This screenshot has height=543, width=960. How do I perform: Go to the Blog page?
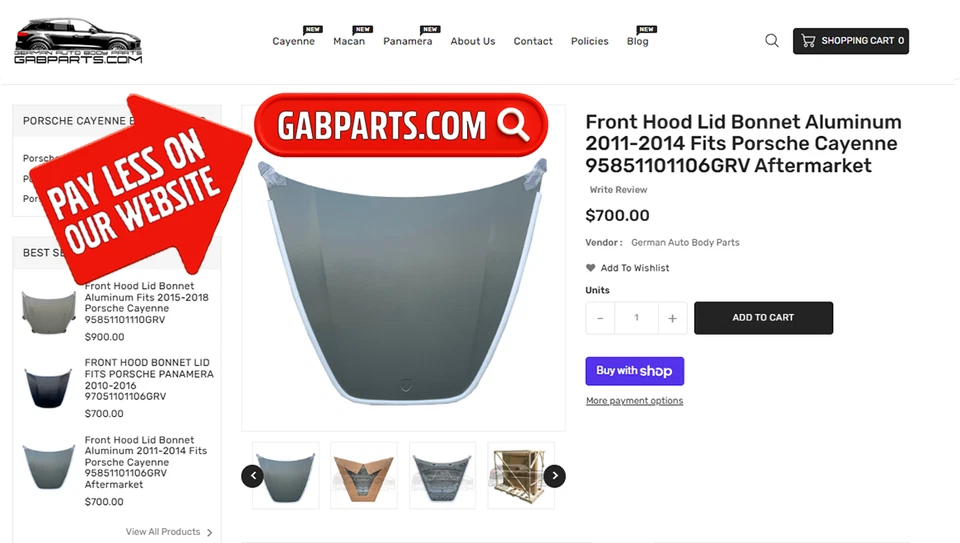click(x=637, y=41)
